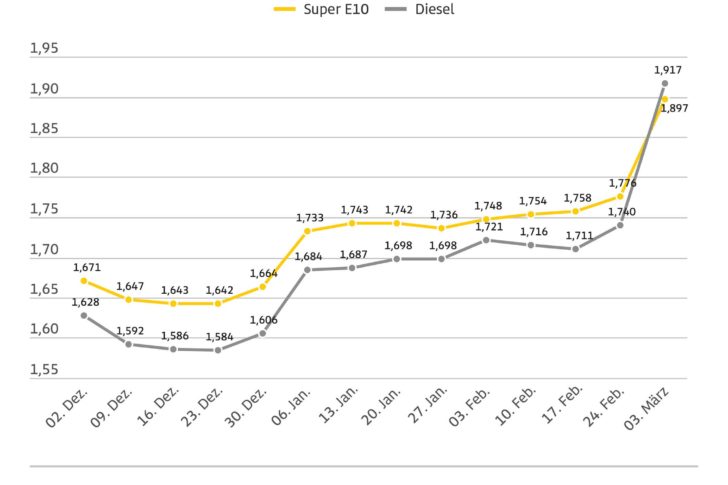Click the Diesel point valued 1,684
The image size is (728, 485).
[x=307, y=270]
